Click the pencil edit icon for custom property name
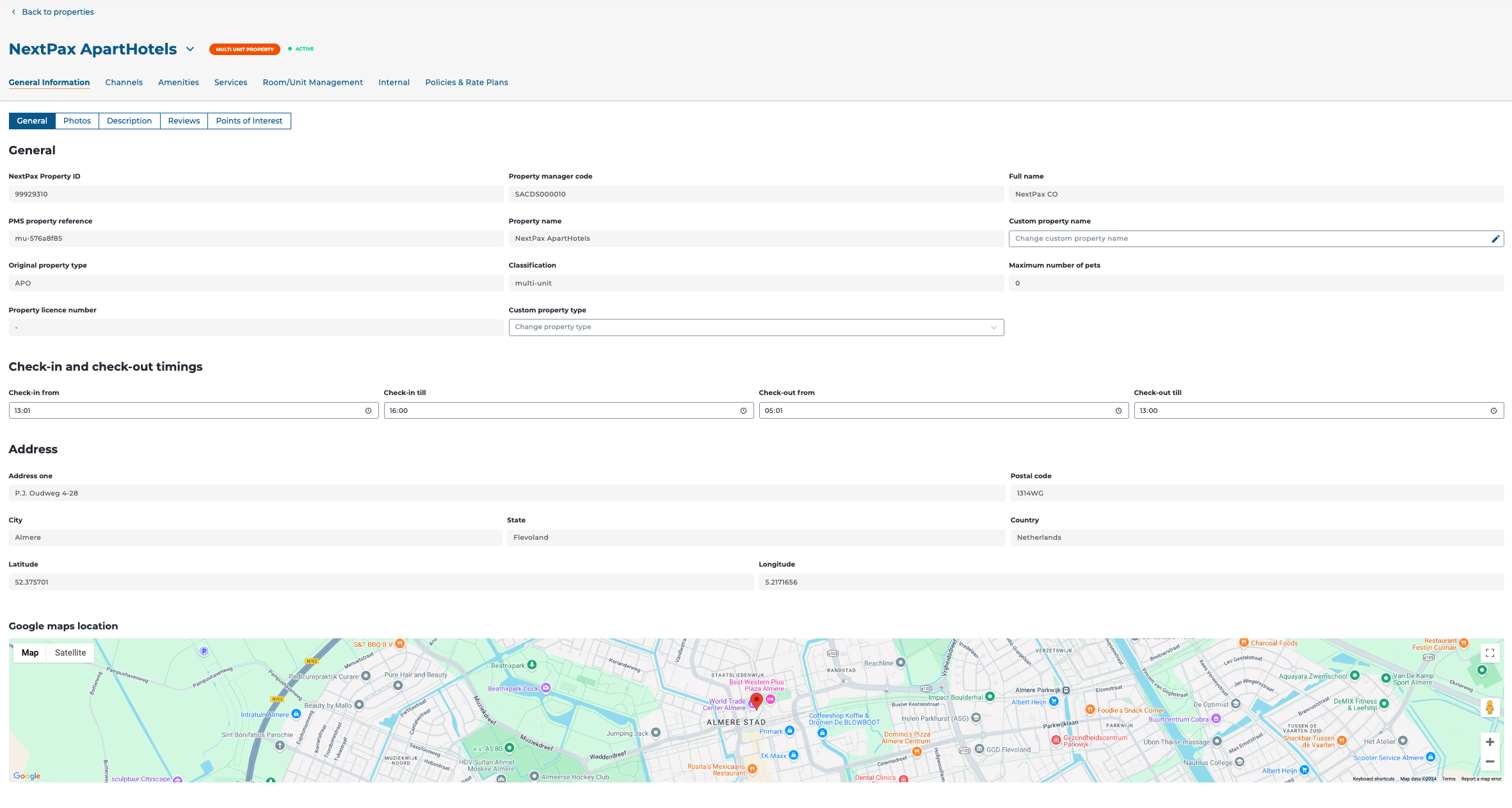This screenshot has width=1512, height=808. (x=1495, y=239)
